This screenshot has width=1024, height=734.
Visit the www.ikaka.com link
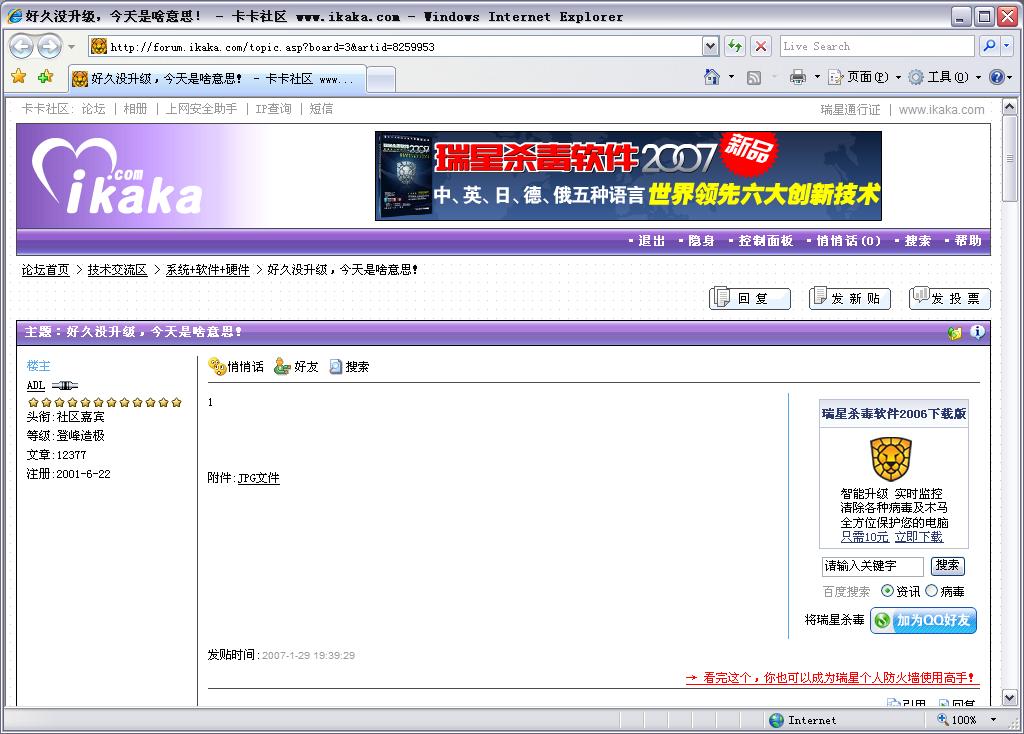[941, 110]
